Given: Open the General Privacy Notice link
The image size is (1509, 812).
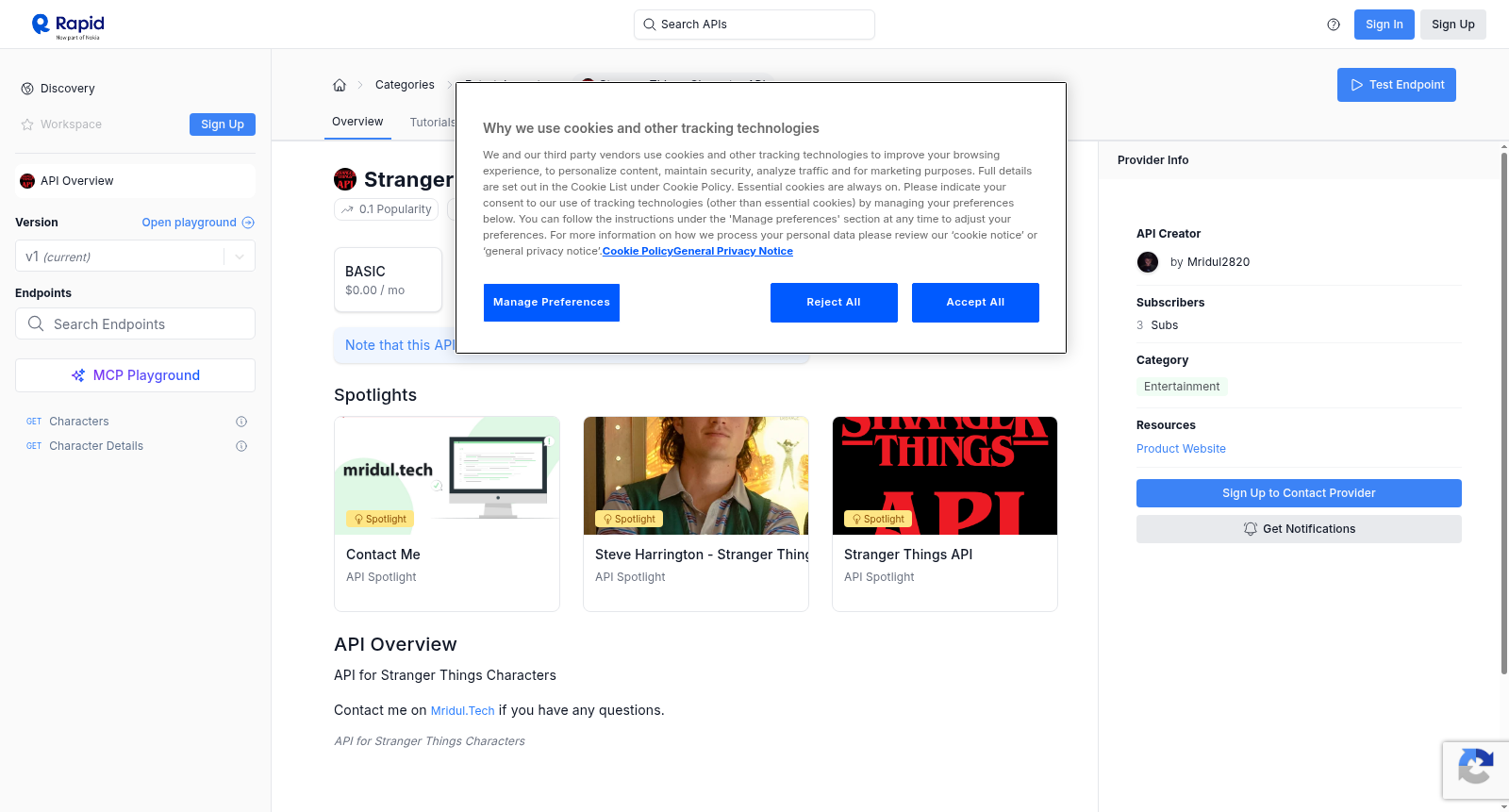Looking at the screenshot, I should [x=734, y=251].
